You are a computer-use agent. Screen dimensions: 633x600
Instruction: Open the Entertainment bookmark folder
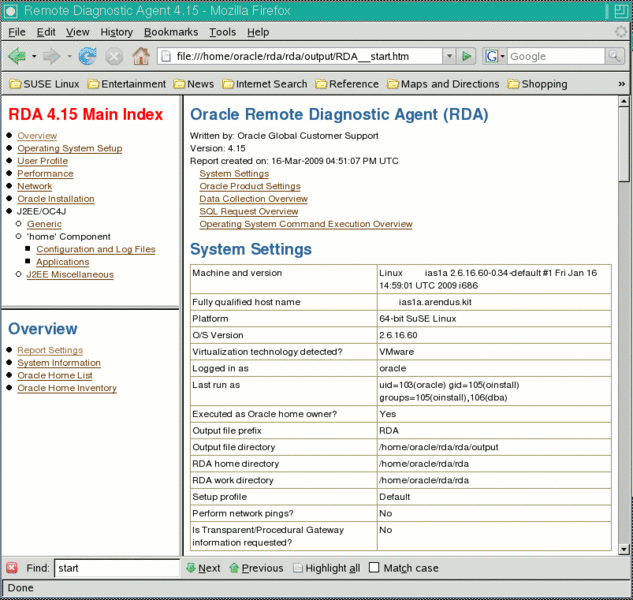tap(127, 84)
